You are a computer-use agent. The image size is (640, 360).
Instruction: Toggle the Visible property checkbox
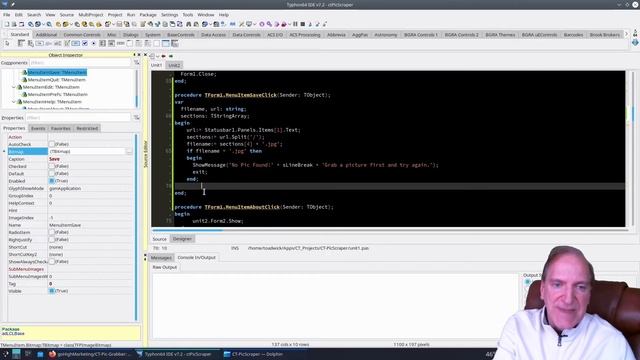click(51, 291)
